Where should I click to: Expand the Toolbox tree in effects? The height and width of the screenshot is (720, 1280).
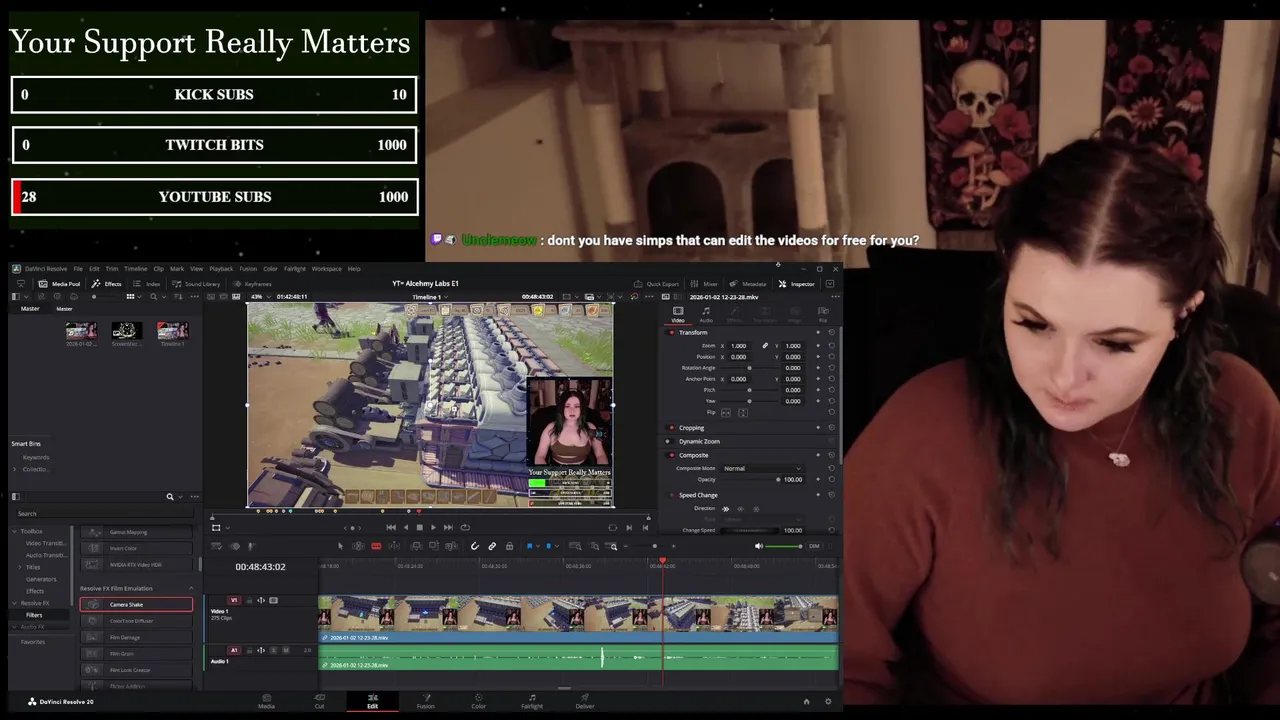15,531
